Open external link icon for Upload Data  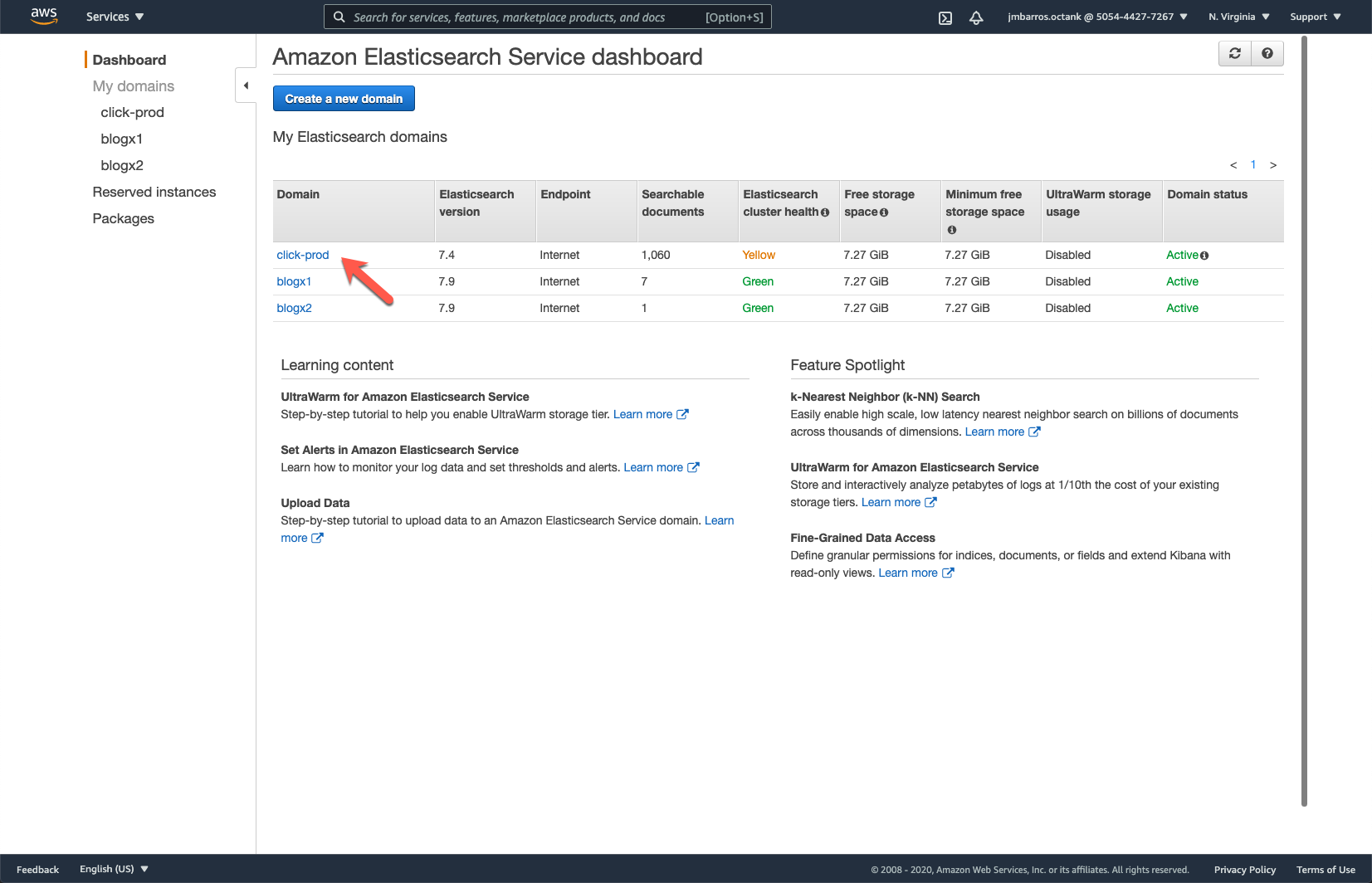(x=317, y=538)
